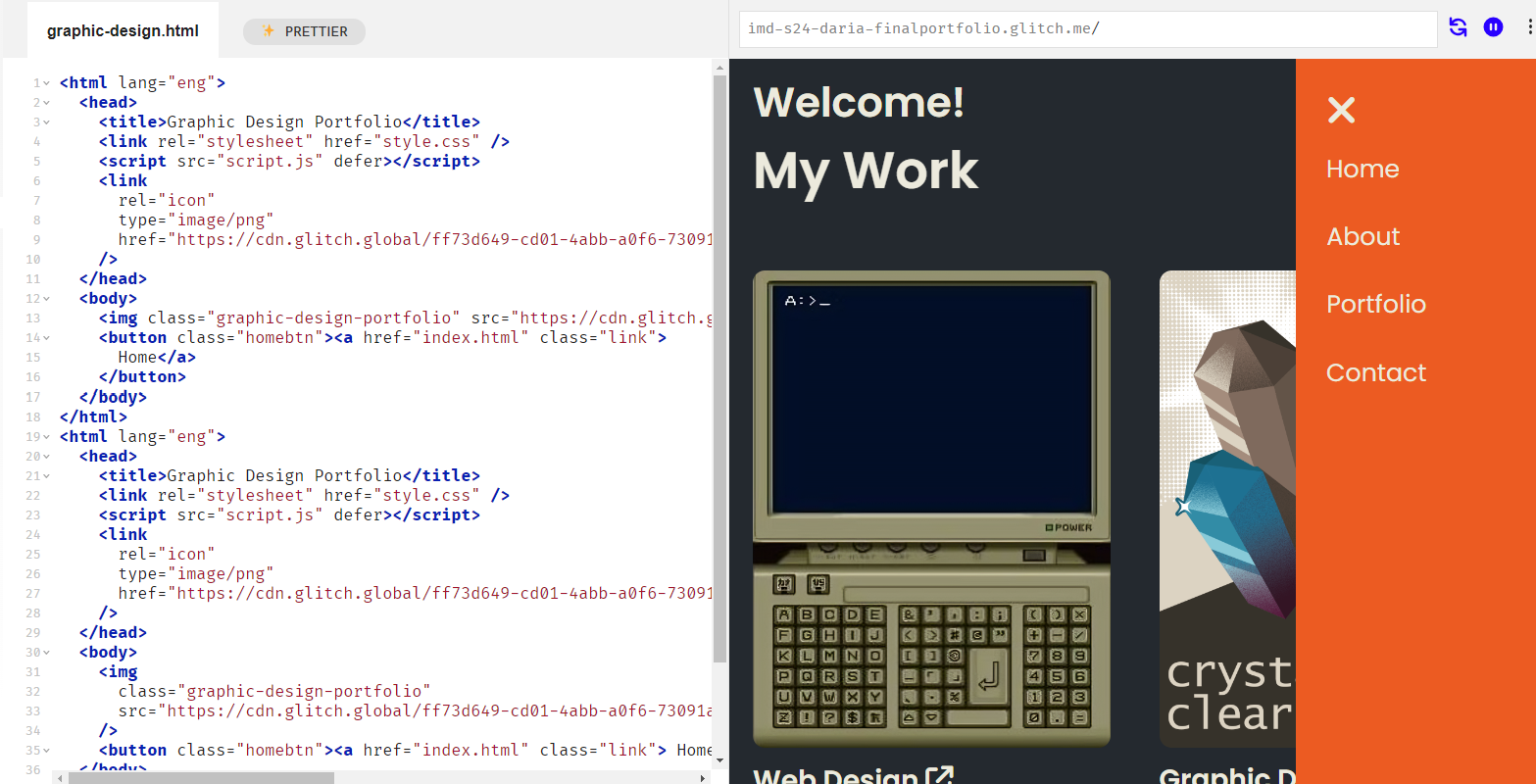The image size is (1536, 784).
Task: Click the first html lang="eng" code on line 1
Action: point(142,83)
